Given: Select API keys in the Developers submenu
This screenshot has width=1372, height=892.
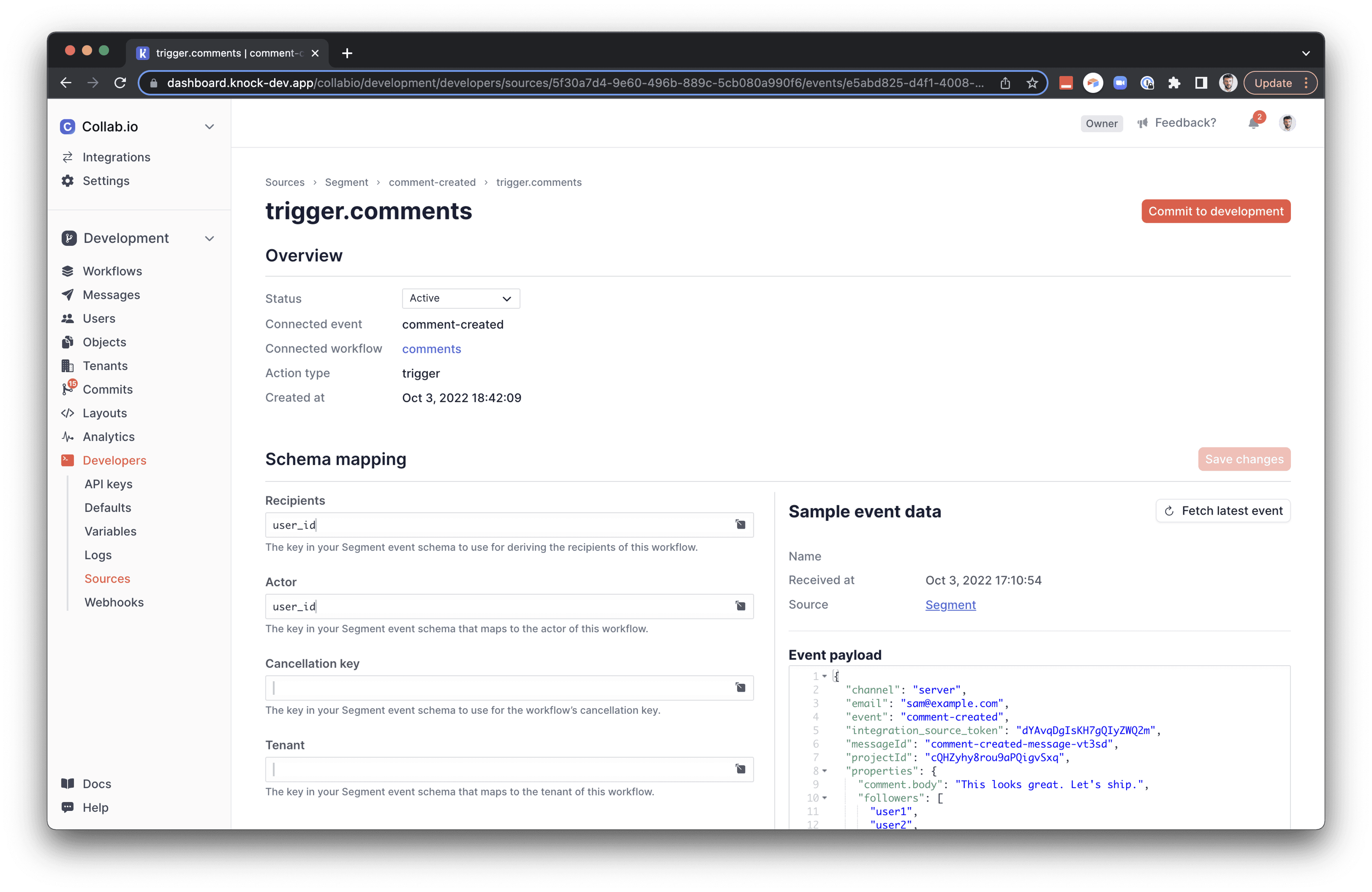Looking at the screenshot, I should (x=108, y=484).
